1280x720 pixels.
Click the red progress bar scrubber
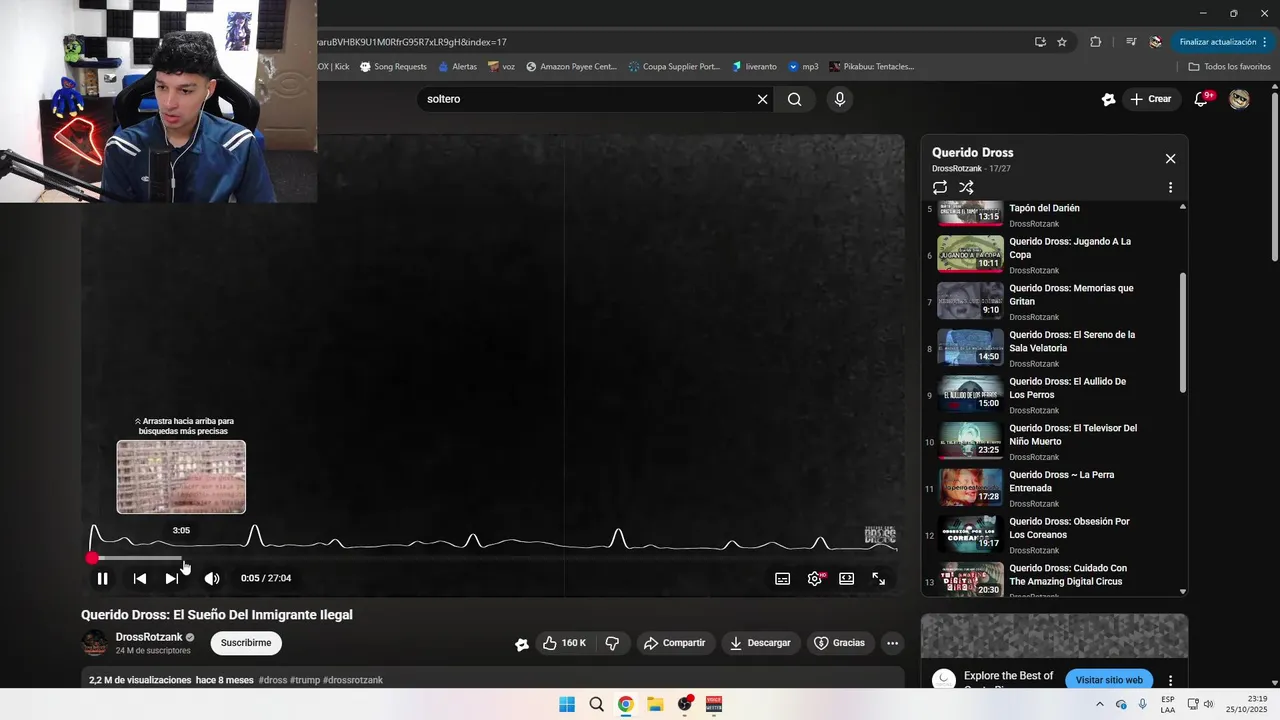[92, 558]
